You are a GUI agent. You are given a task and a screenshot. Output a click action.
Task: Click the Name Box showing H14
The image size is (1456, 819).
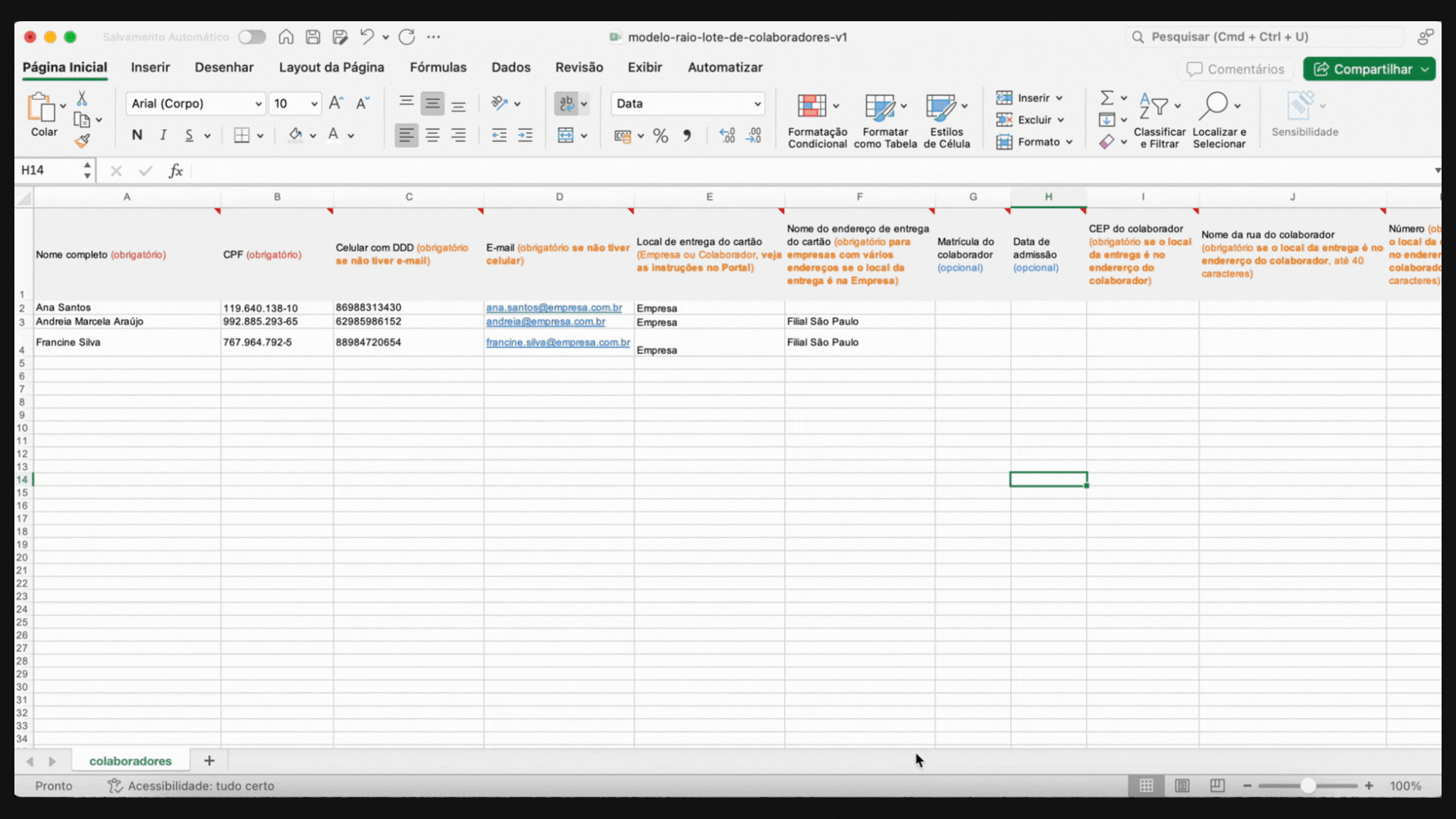47,171
